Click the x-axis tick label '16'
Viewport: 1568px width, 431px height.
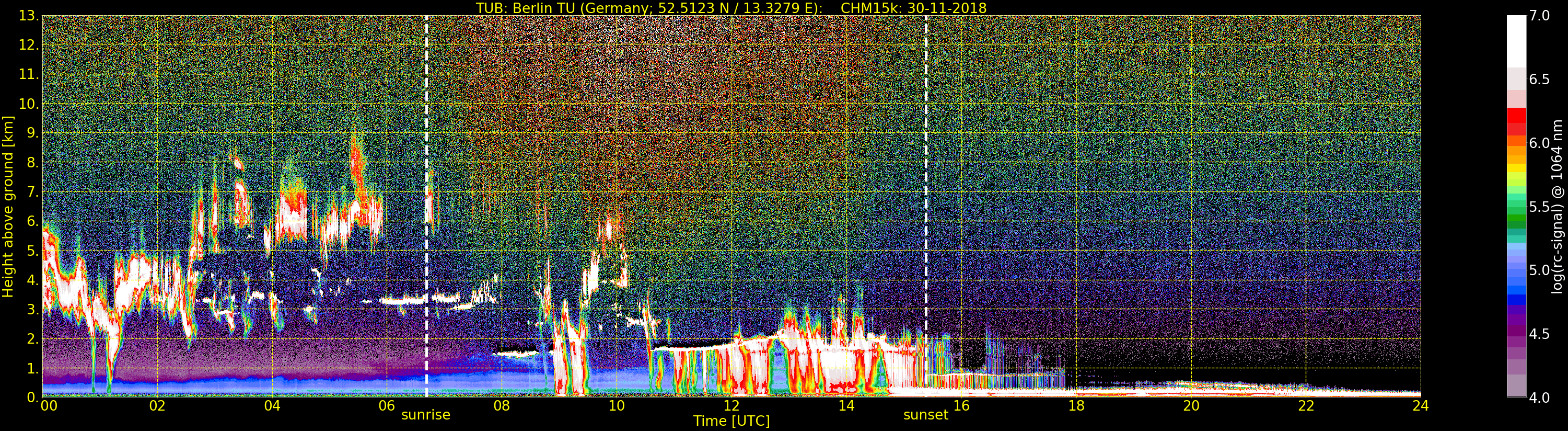click(x=961, y=405)
